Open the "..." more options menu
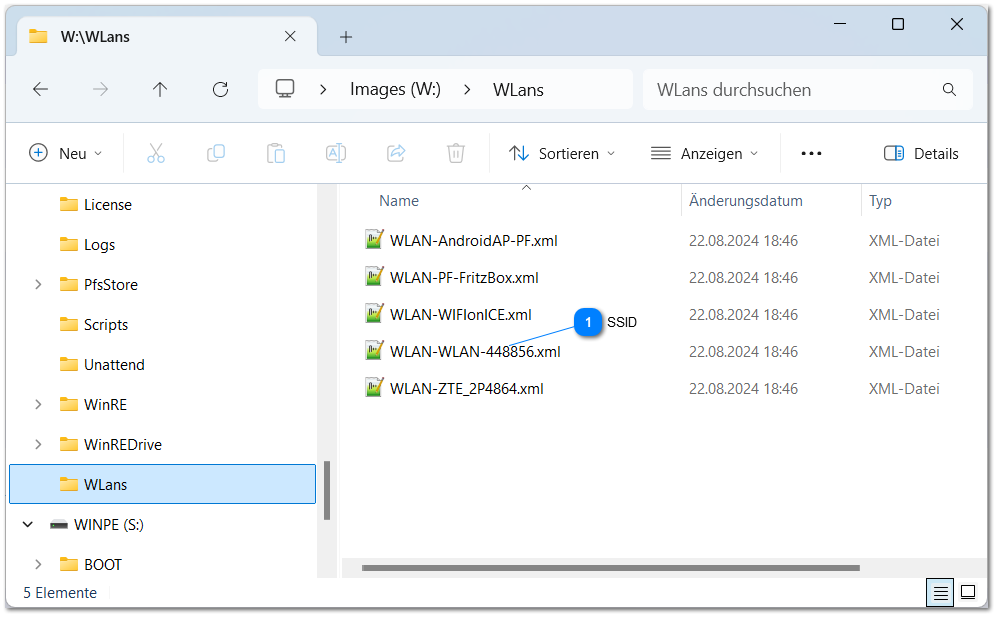Image resolution: width=997 pixels, height=617 pixels. pyautogui.click(x=811, y=153)
